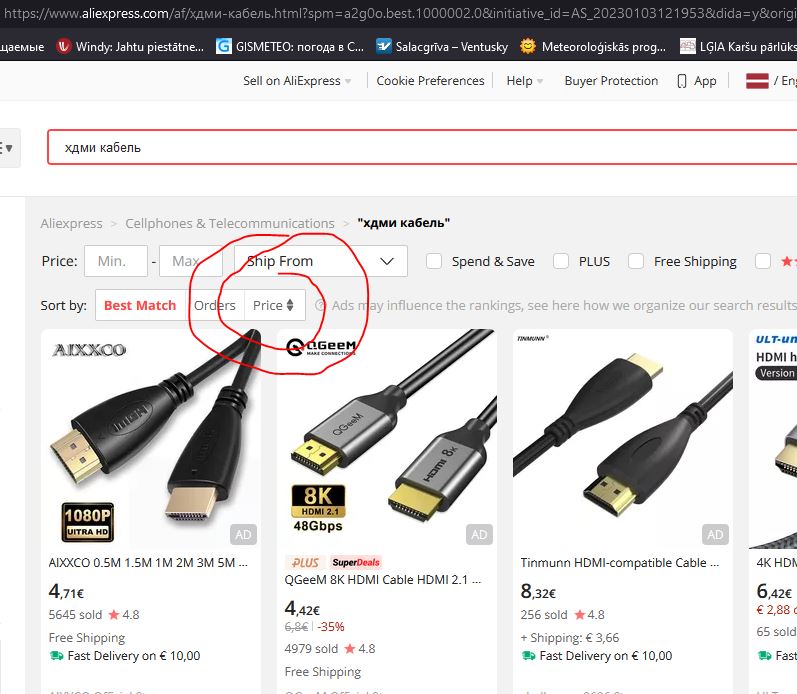Click the truck icon beside Tinmunn Fast Delivery
The width and height of the screenshot is (797, 694).
(x=529, y=656)
